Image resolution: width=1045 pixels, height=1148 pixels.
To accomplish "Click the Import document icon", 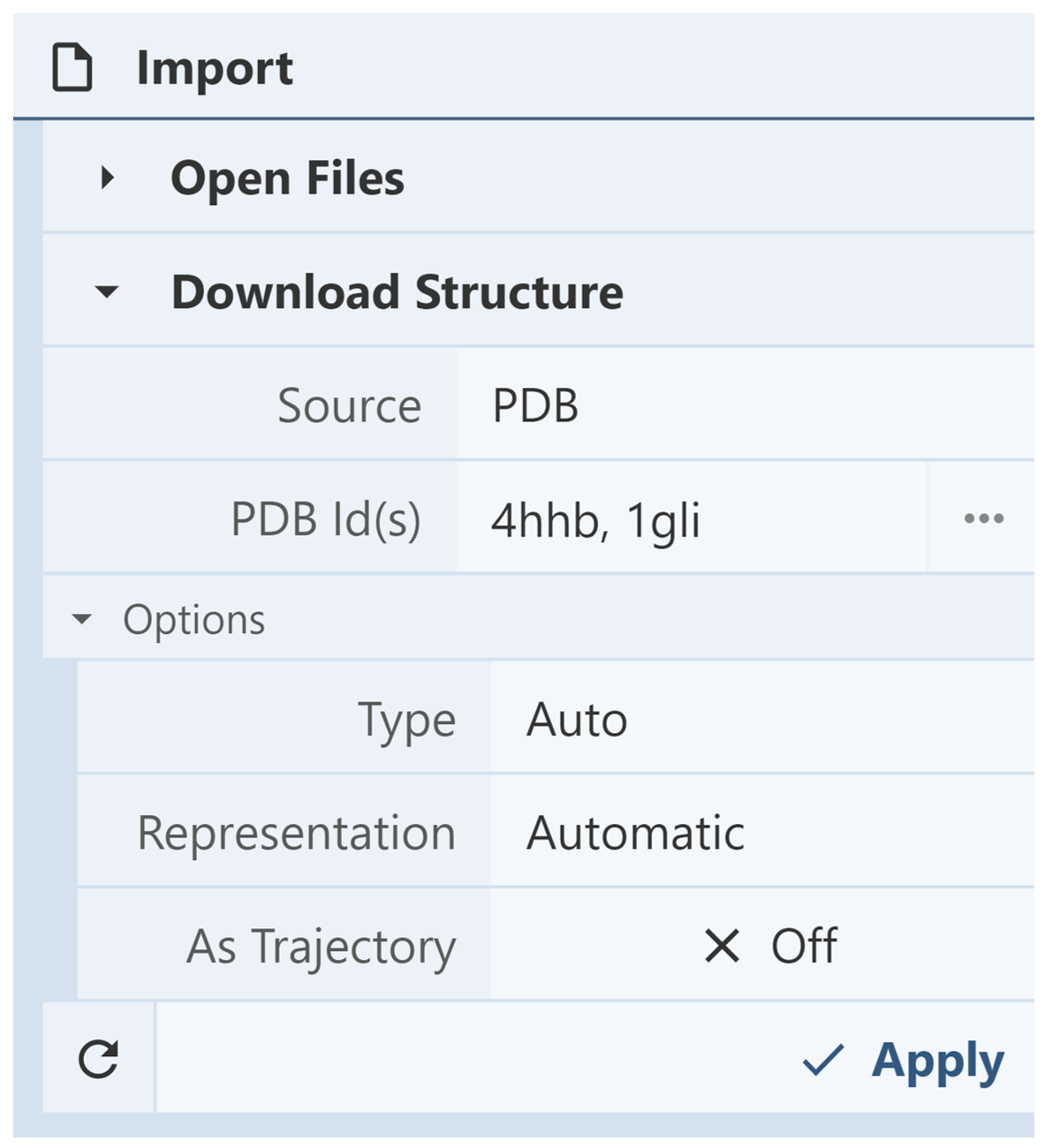I will point(72,68).
